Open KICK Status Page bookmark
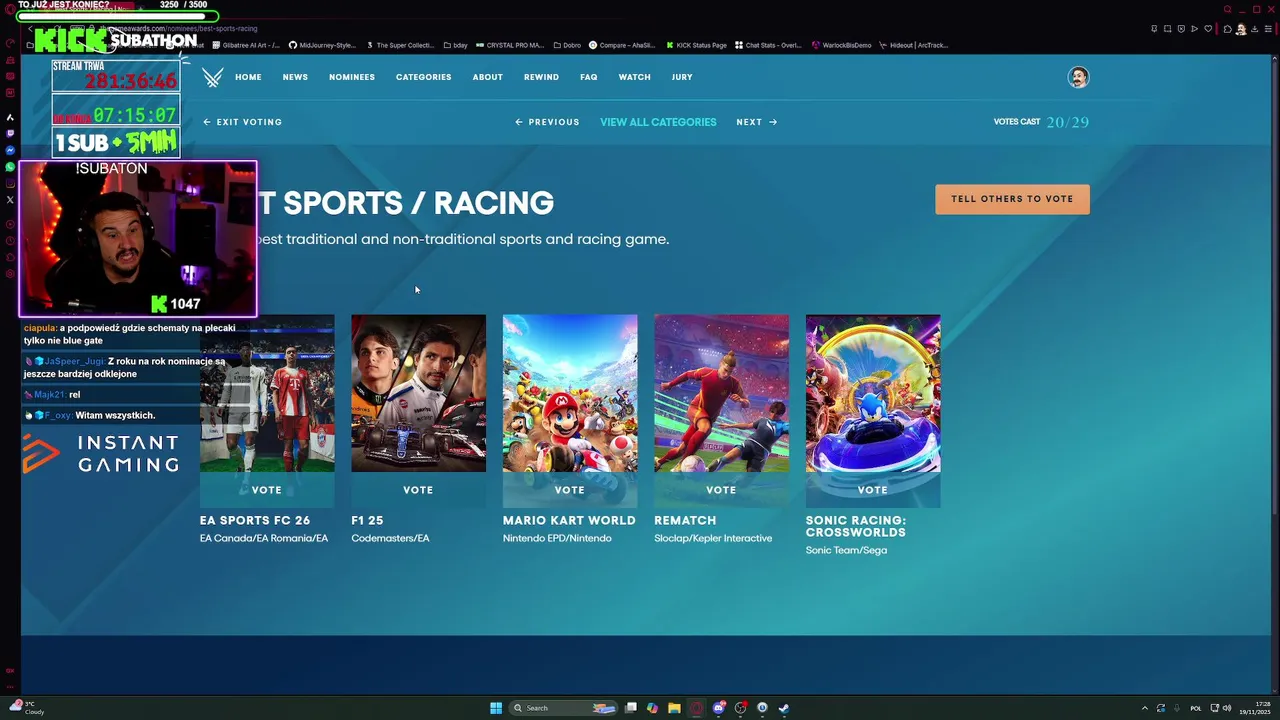 click(696, 45)
